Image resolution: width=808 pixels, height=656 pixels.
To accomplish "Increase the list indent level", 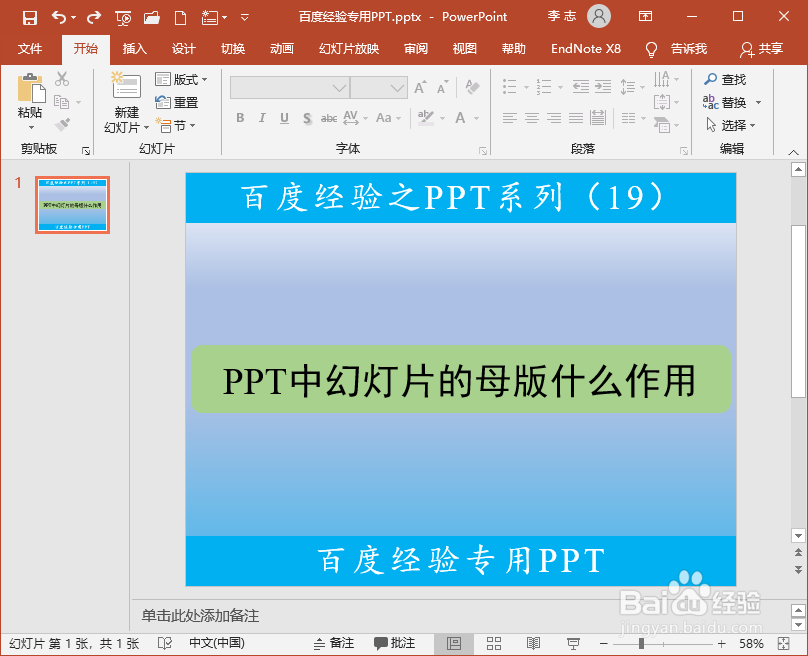I will 603,86.
